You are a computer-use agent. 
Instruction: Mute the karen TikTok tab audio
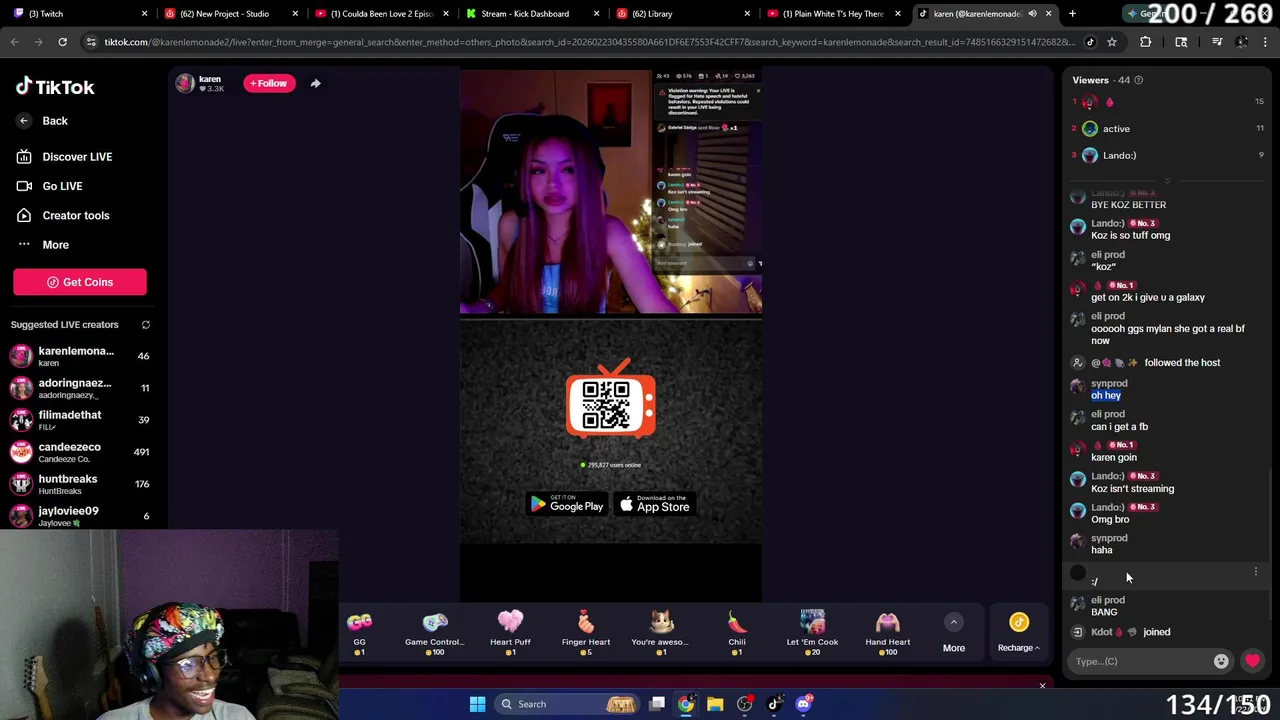[x=1032, y=14]
